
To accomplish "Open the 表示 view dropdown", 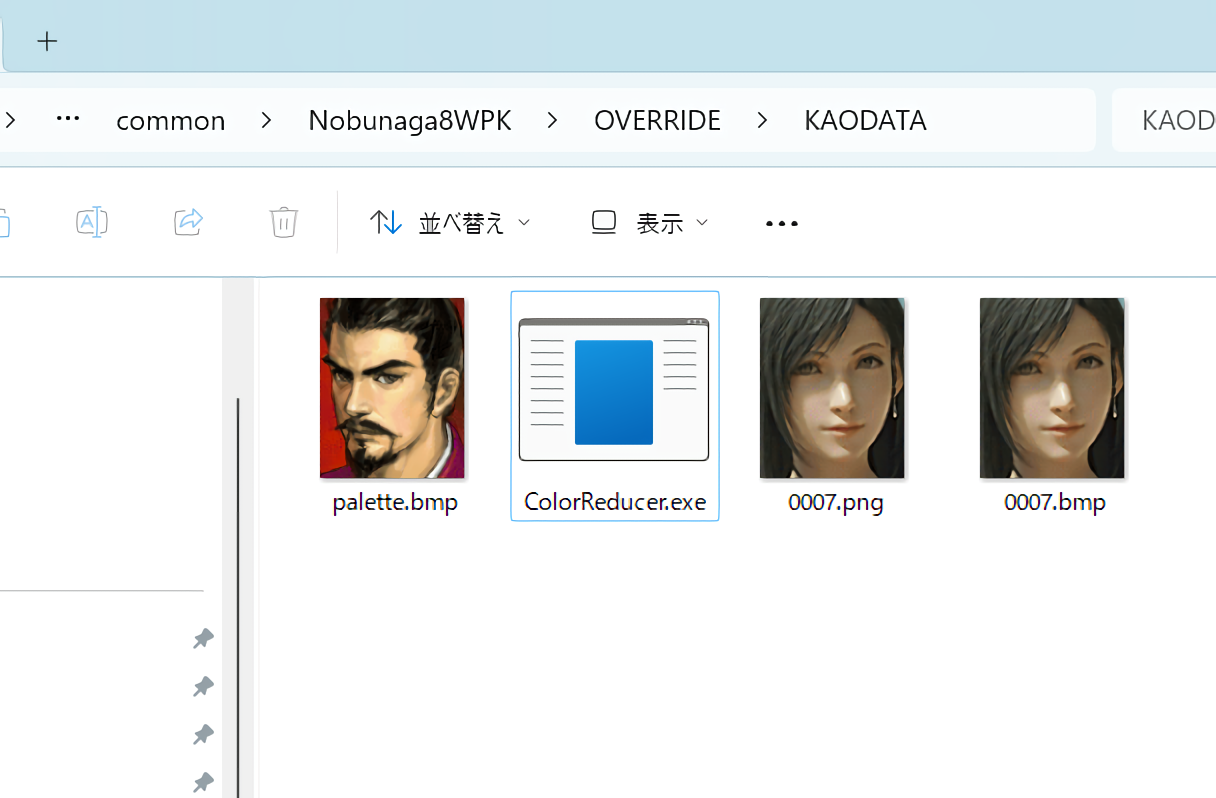I will click(650, 223).
